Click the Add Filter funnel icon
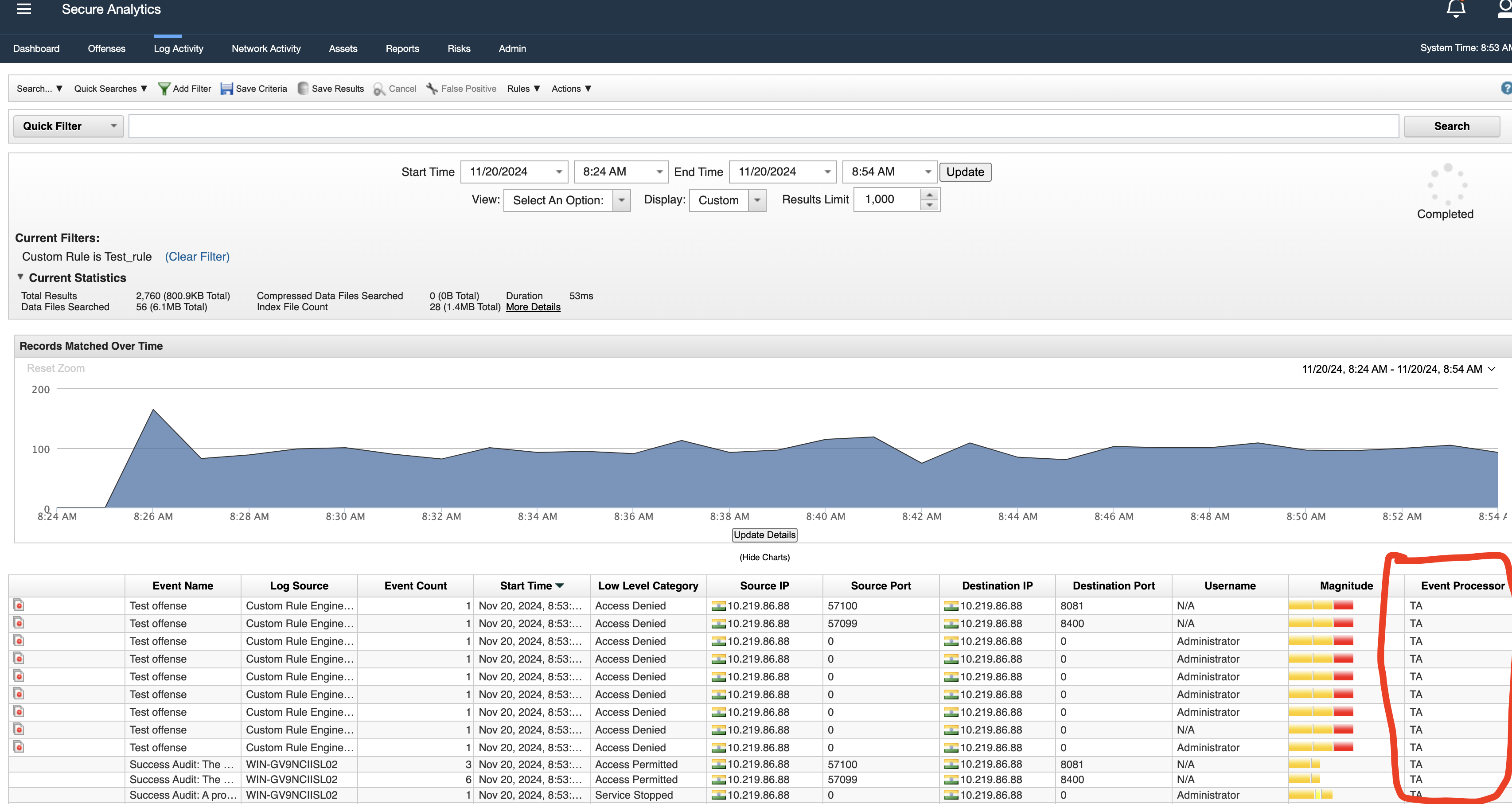 point(164,89)
